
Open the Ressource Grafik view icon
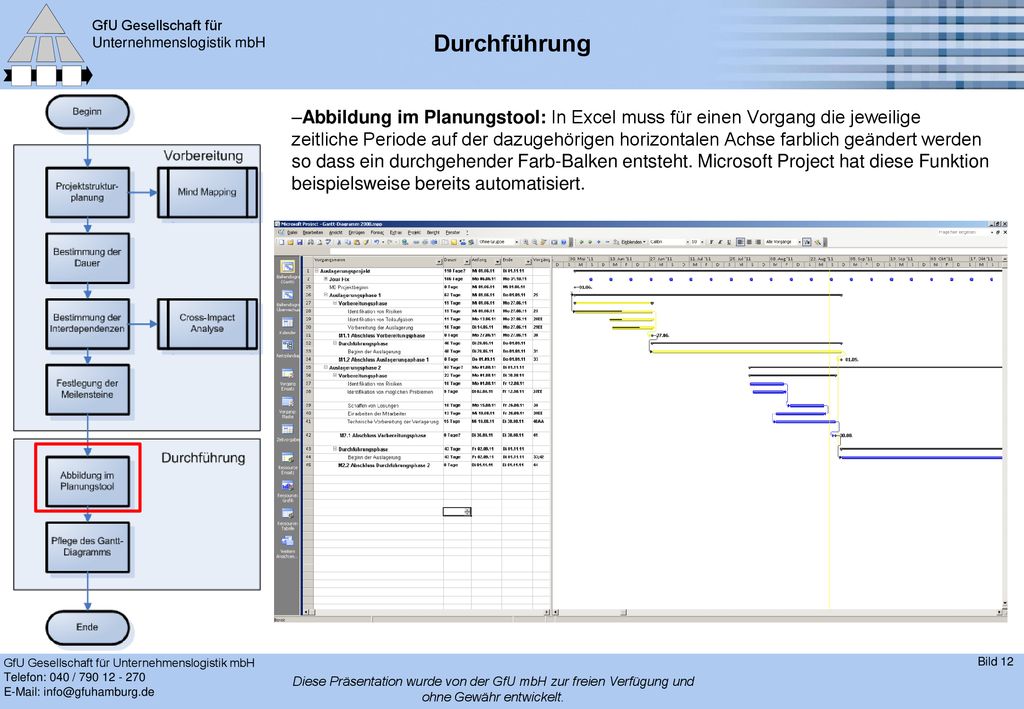[287, 486]
